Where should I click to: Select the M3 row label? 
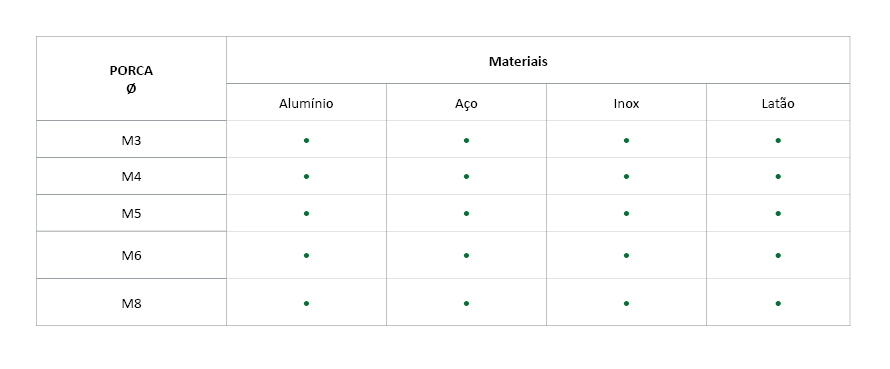132,139
